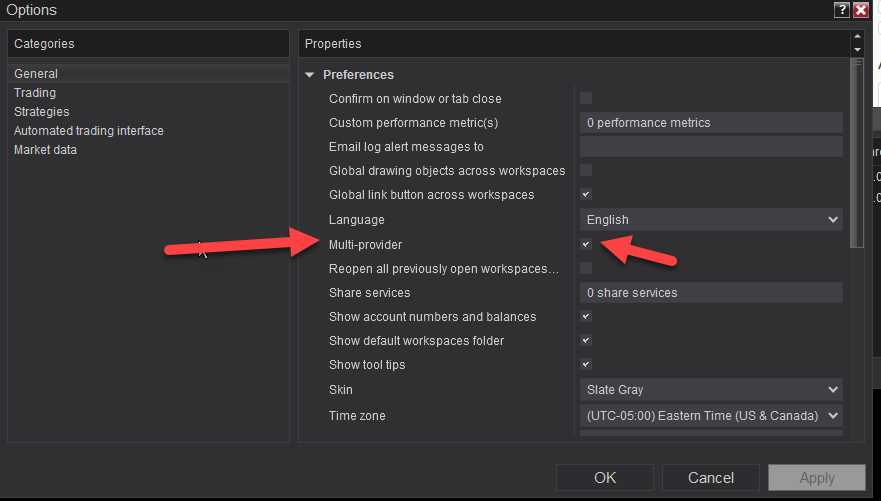Click the Email log alert messages field
Viewport: 881px width, 501px height.
[x=711, y=147]
